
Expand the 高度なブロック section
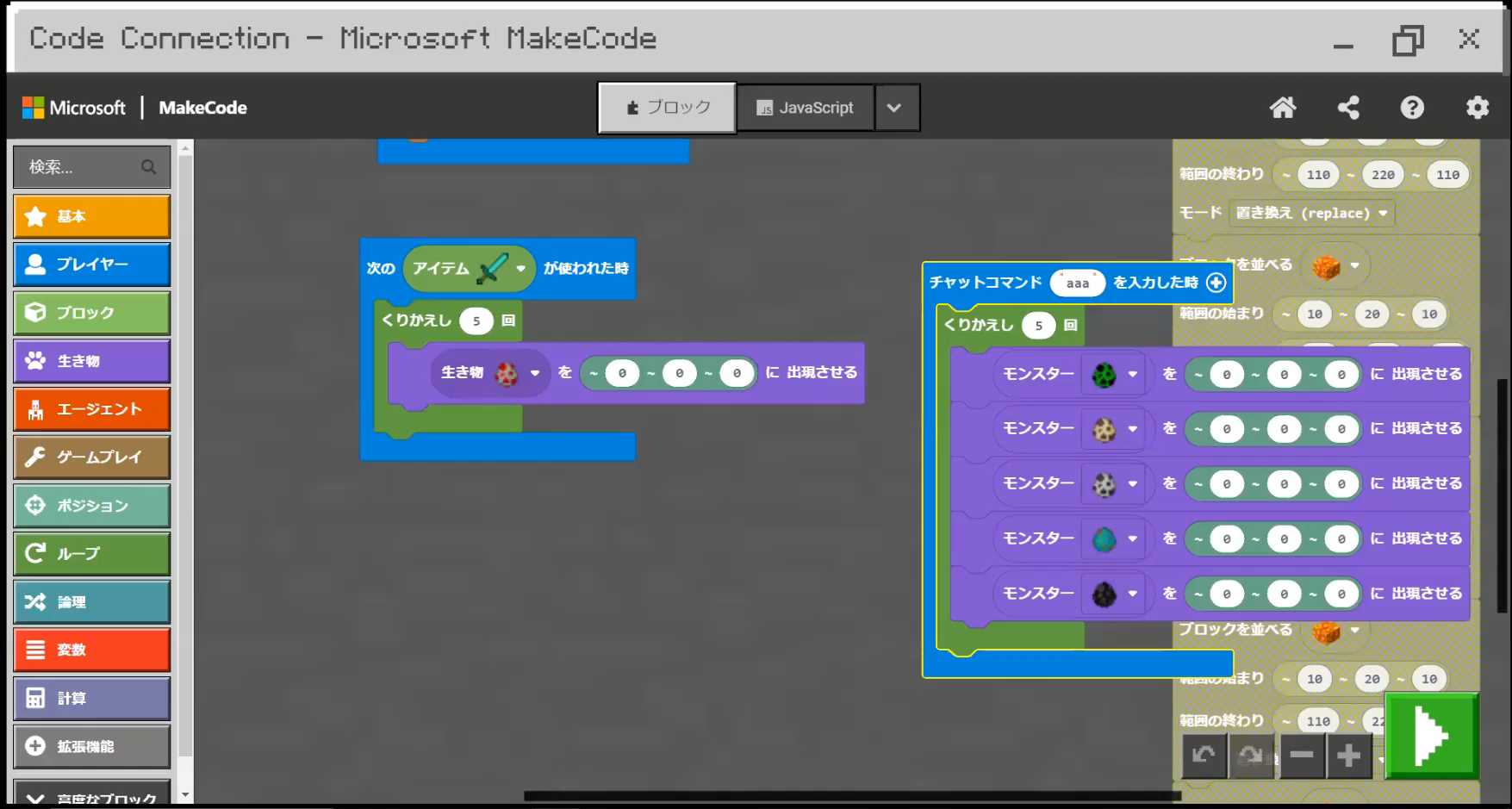92,794
